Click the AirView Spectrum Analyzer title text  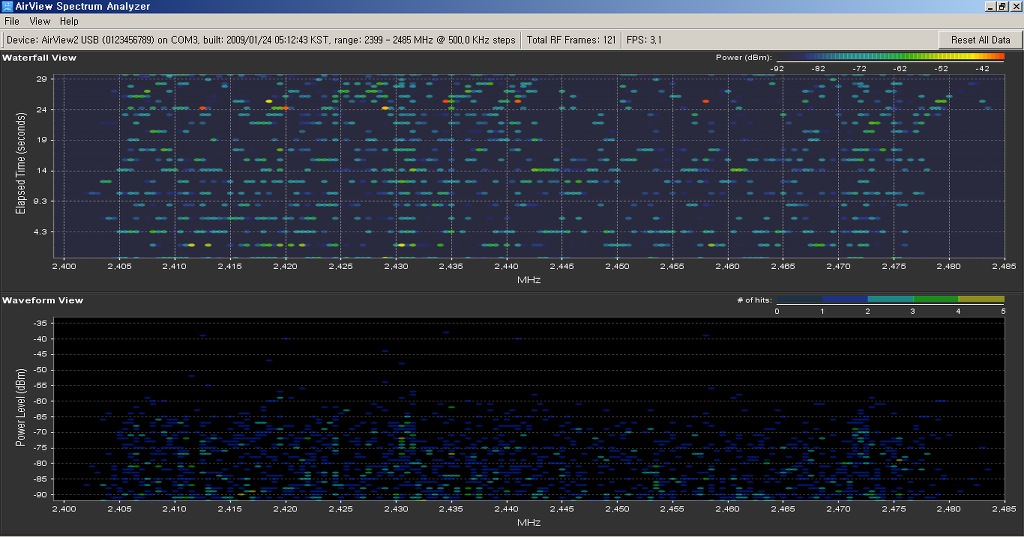click(83, 7)
